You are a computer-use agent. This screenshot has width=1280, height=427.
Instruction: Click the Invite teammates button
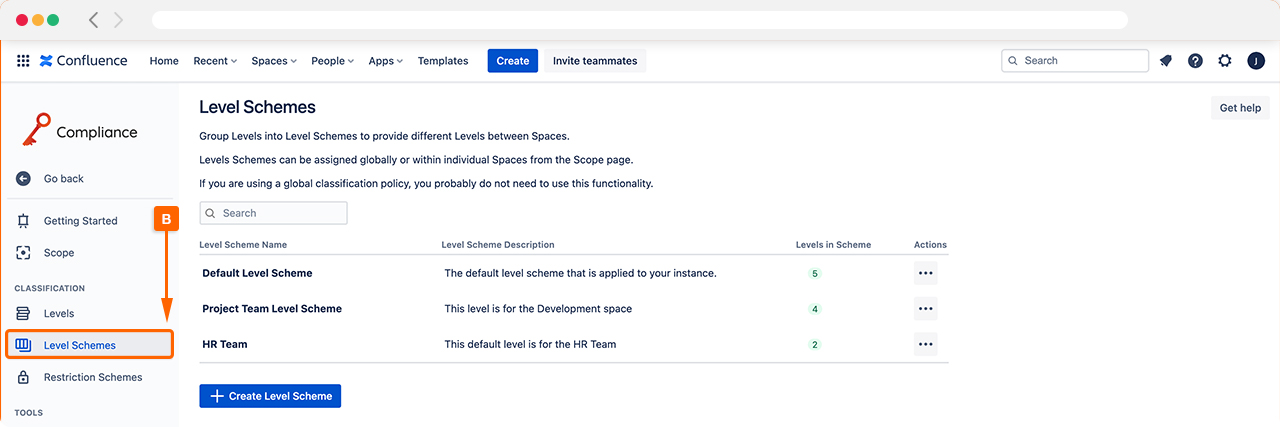pyautogui.click(x=595, y=61)
